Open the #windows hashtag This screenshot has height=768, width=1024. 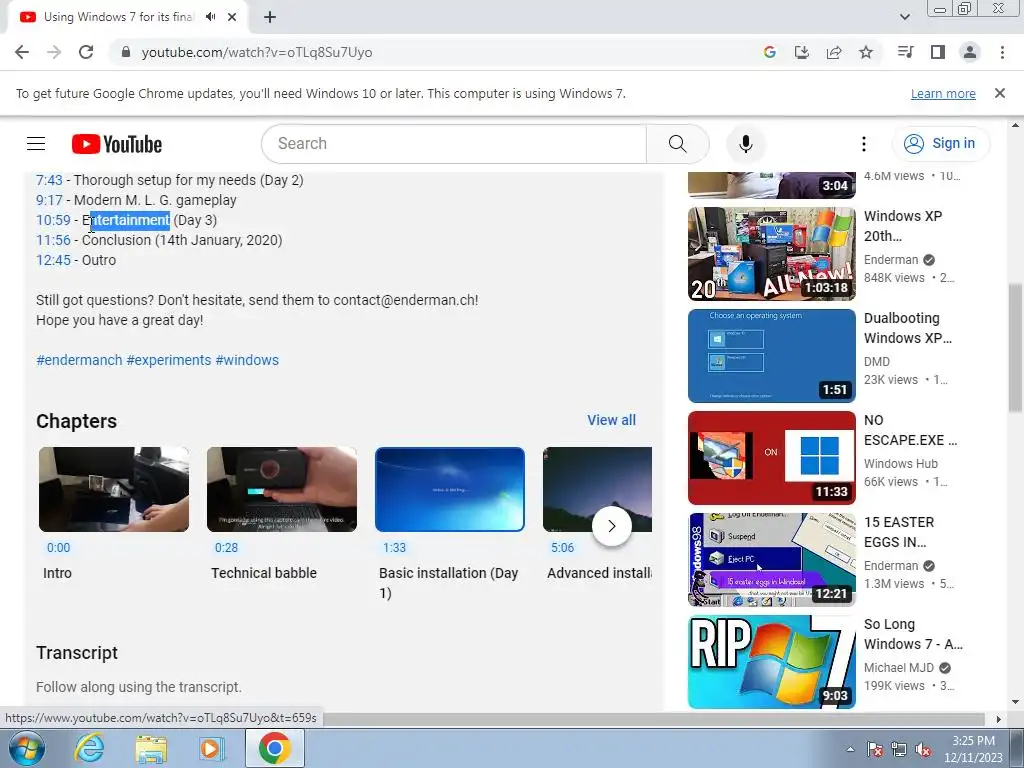(x=247, y=360)
